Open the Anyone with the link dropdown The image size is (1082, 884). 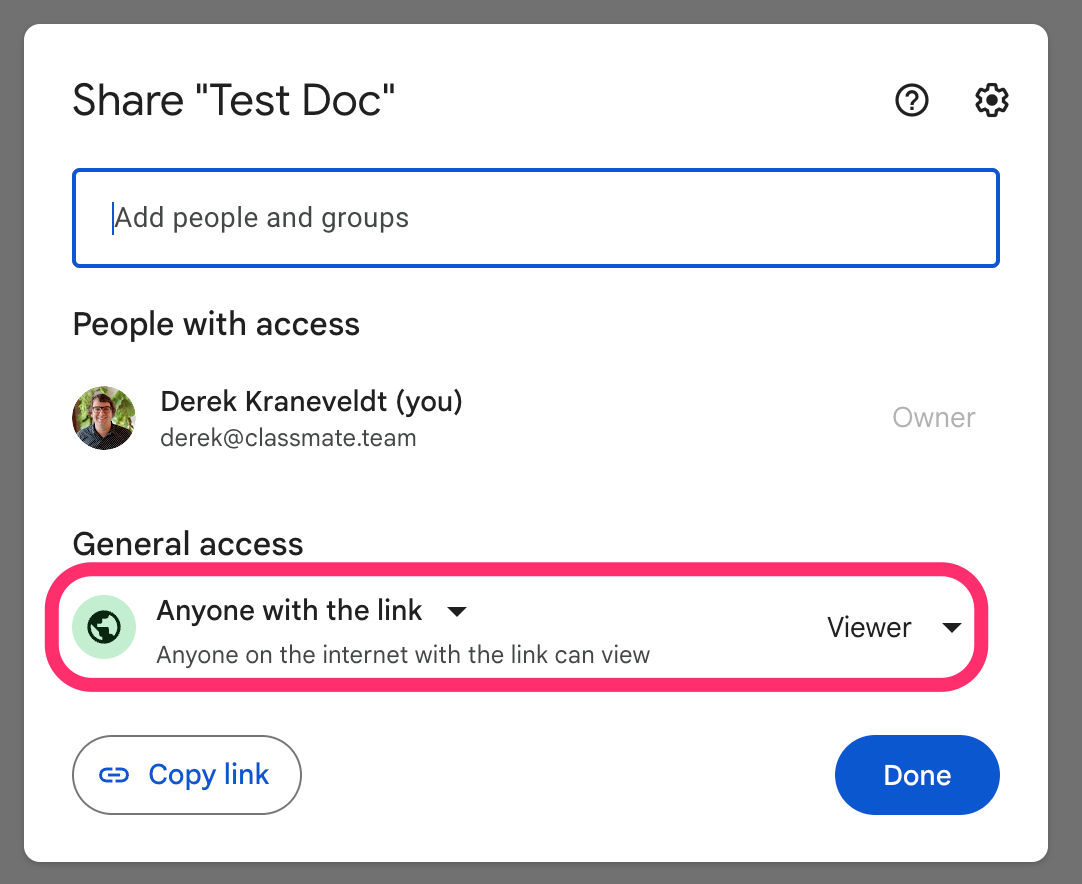click(x=313, y=611)
